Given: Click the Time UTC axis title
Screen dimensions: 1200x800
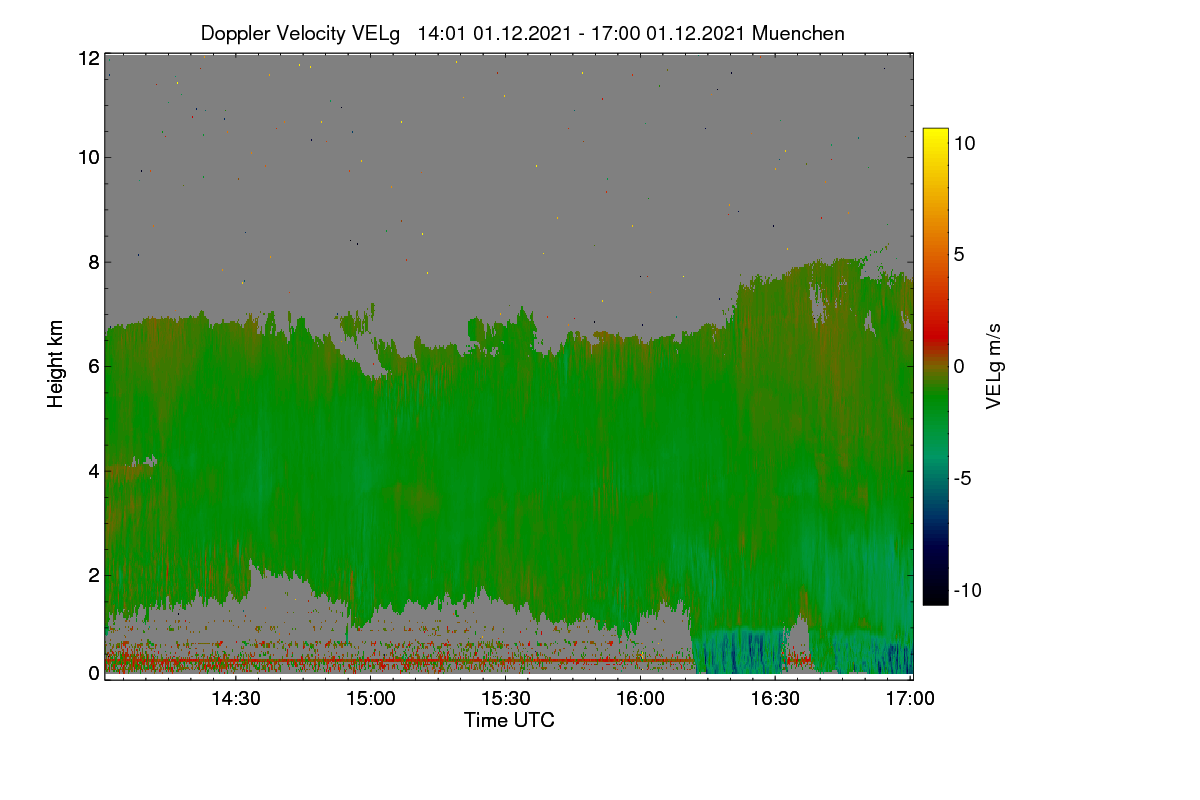Looking at the screenshot, I should pyautogui.click(x=509, y=720).
